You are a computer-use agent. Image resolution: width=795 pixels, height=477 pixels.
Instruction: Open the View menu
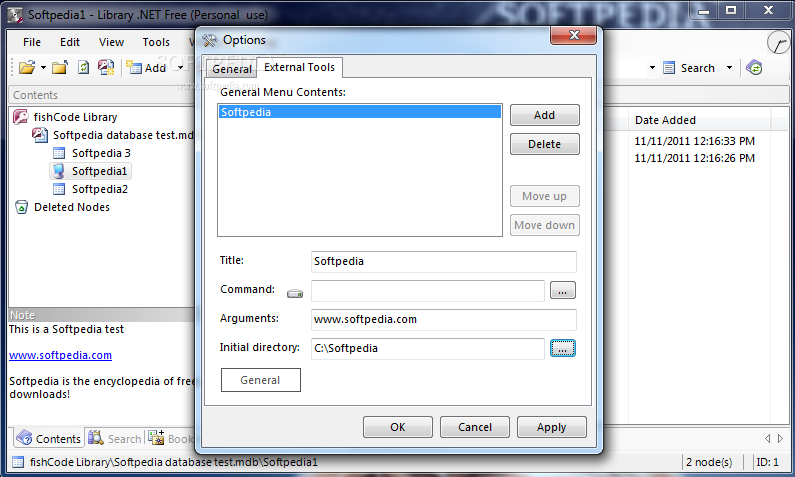(x=111, y=42)
